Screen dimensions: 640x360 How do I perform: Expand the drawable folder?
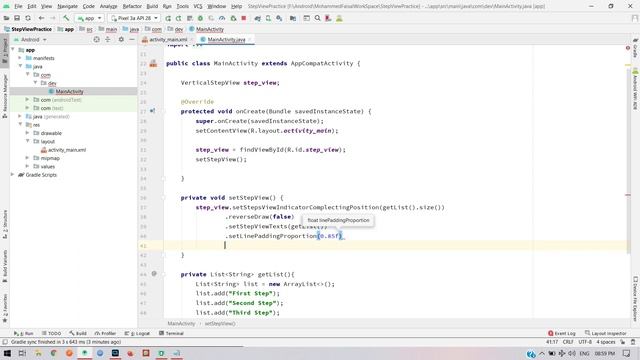27,133
